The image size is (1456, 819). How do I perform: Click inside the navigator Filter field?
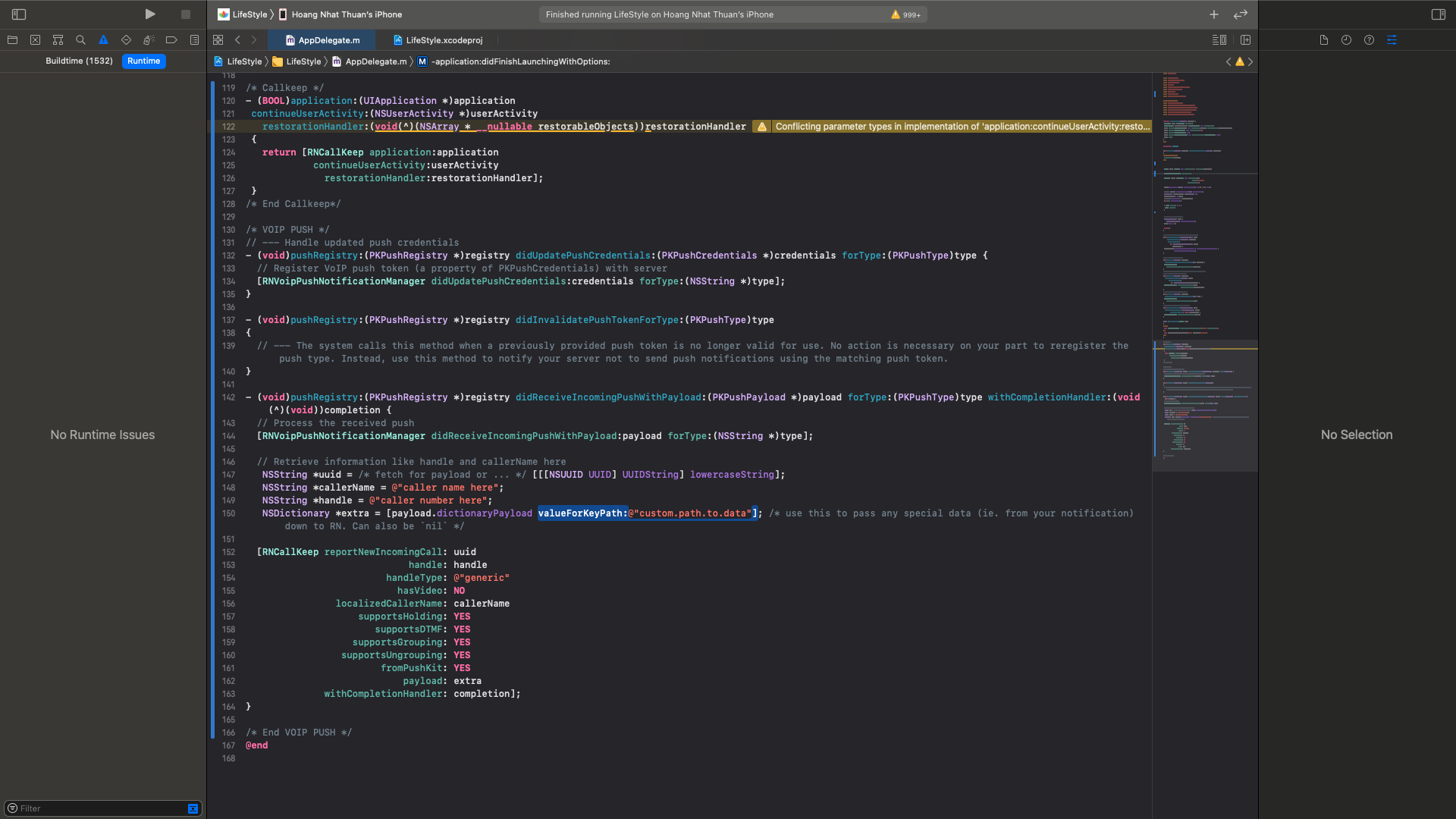tap(99, 808)
